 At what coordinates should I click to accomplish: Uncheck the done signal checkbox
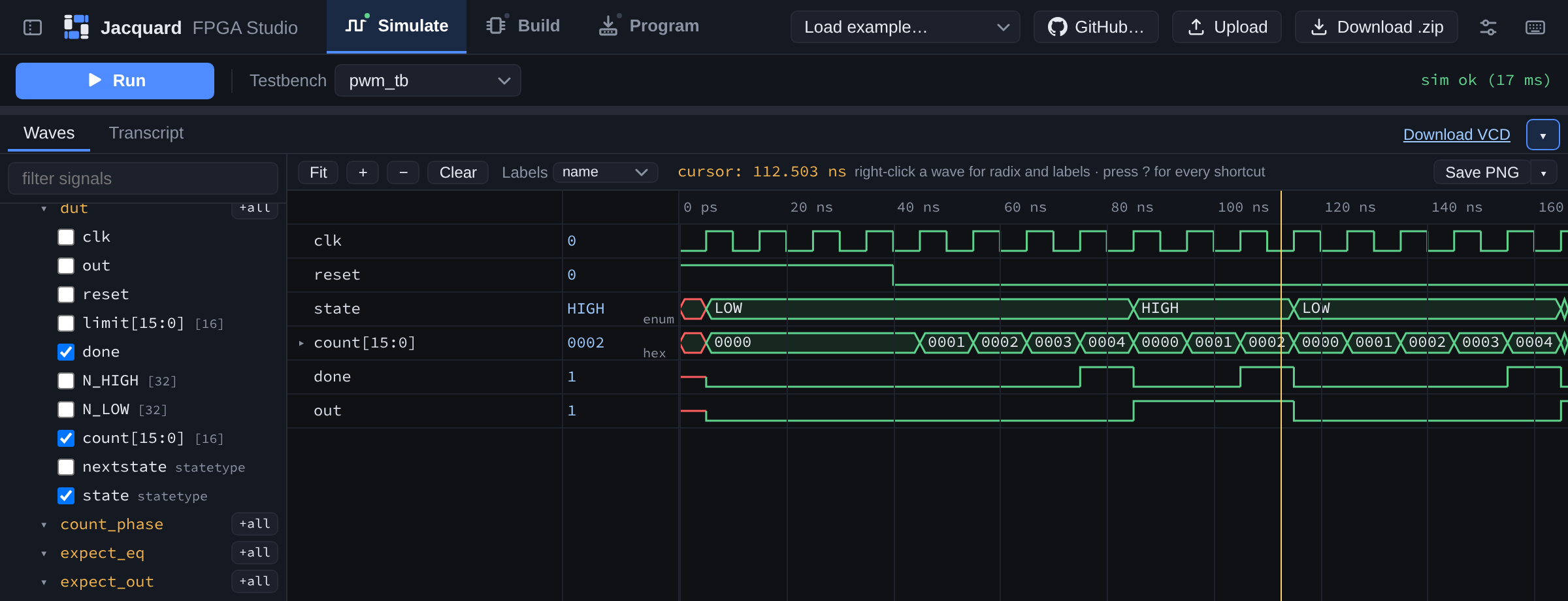click(x=66, y=352)
